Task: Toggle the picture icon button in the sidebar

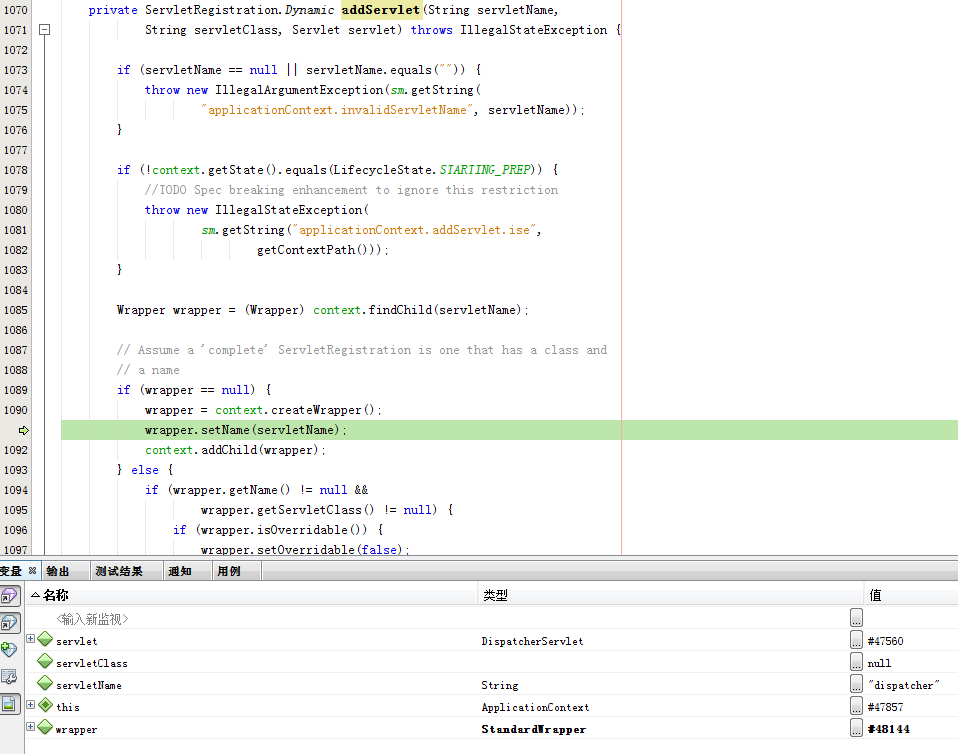Action: point(10,704)
